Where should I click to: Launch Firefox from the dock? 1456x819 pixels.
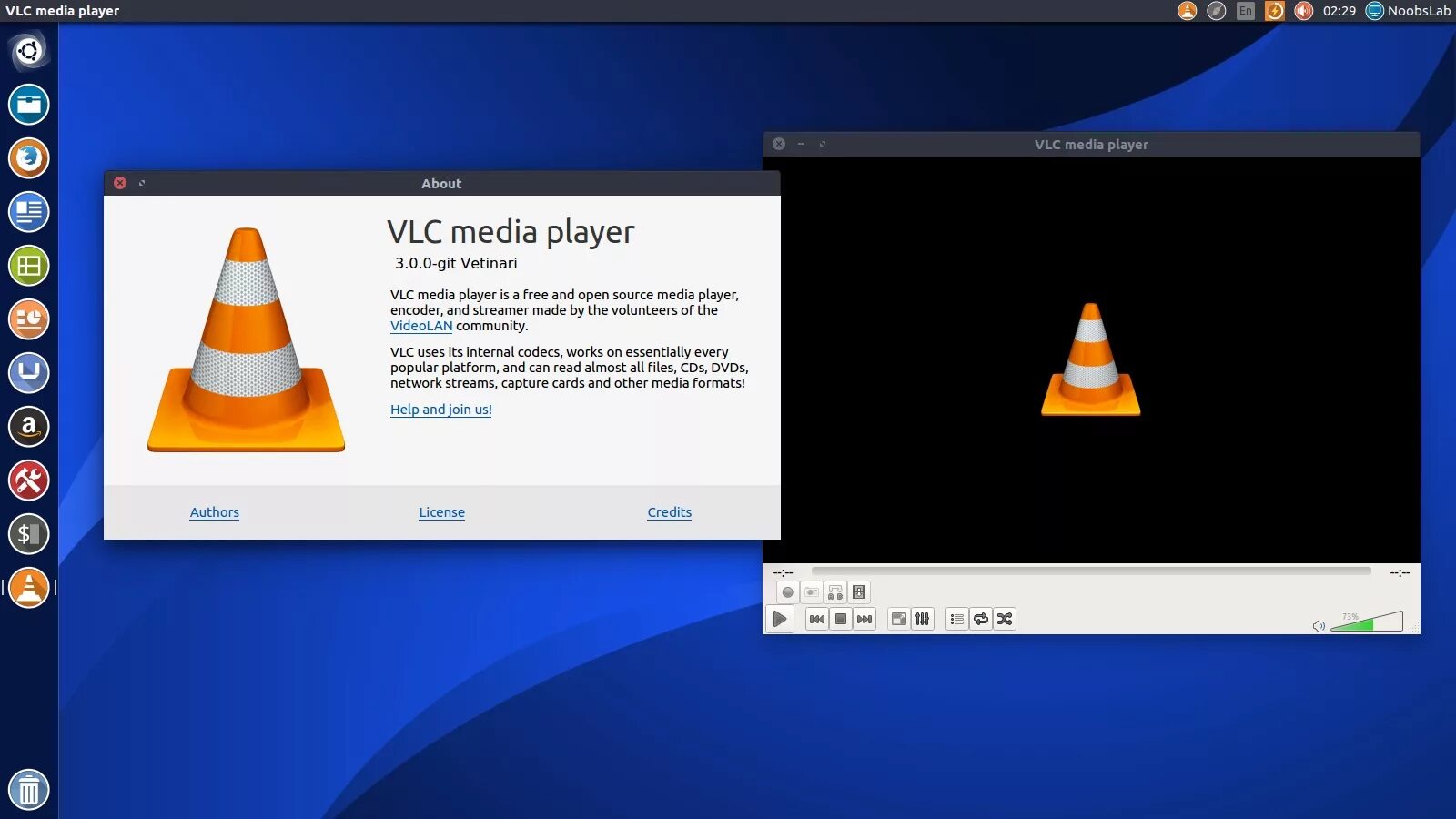(29, 158)
